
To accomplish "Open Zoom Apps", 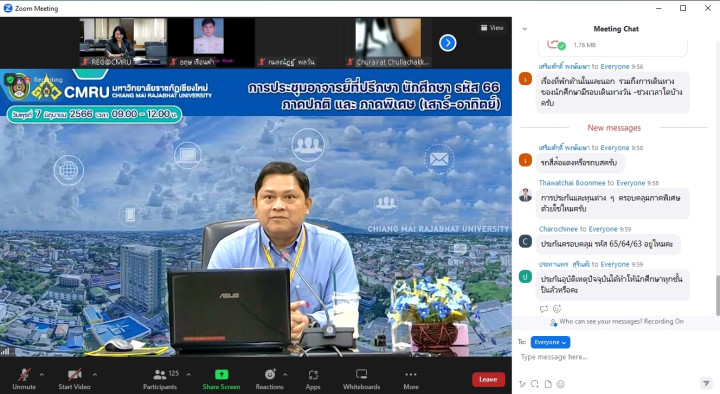I will tap(313, 379).
